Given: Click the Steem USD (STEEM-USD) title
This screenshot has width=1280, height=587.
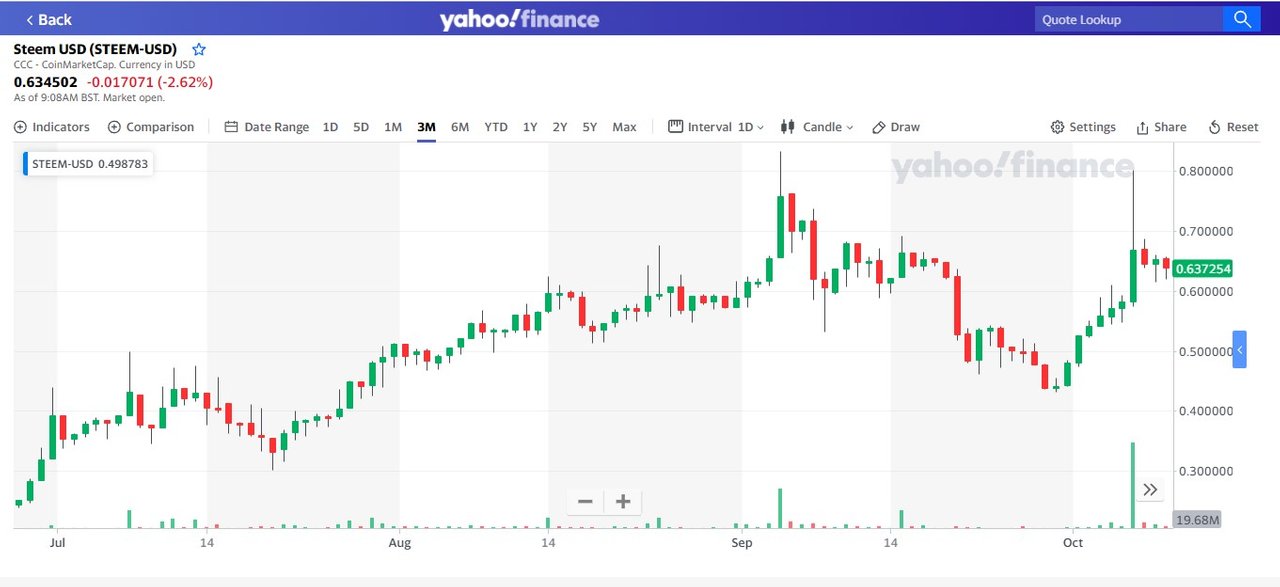Looking at the screenshot, I should pyautogui.click(x=95, y=49).
